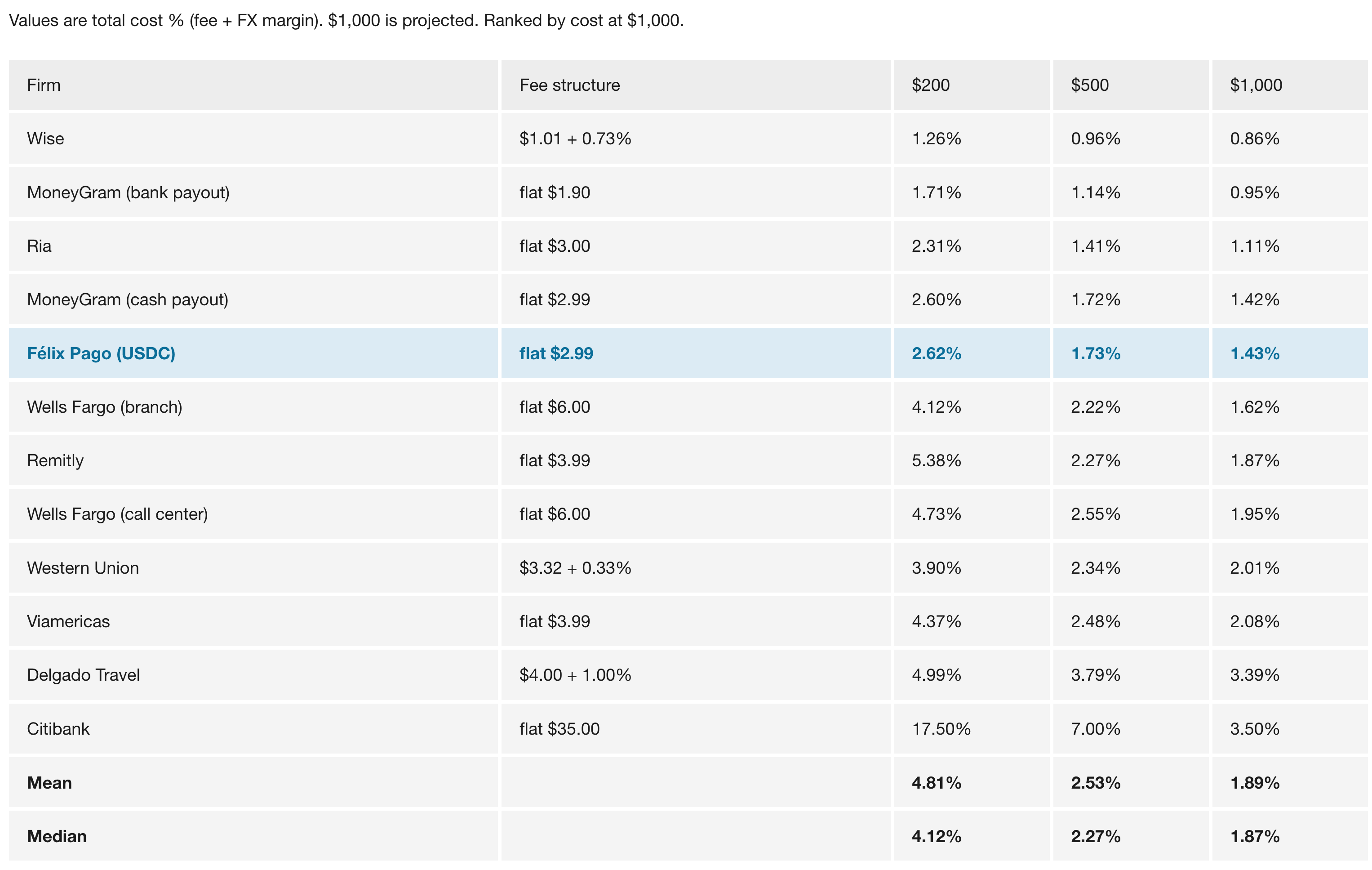Click the "2.22%" cost cell

point(1130,406)
